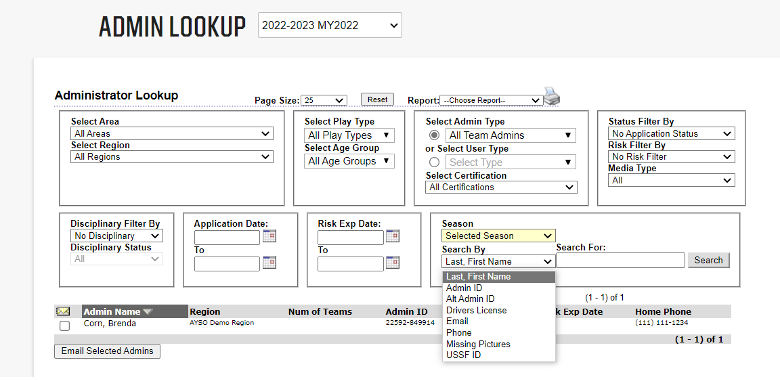Open the No Application Status dropdown
780x380 pixels.
pos(672,133)
